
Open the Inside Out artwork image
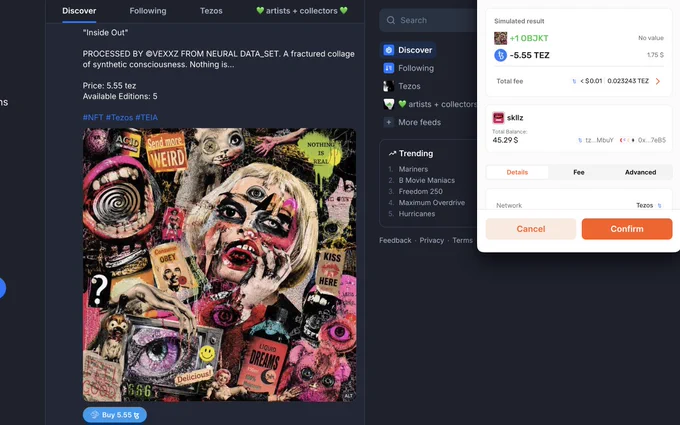click(x=219, y=265)
